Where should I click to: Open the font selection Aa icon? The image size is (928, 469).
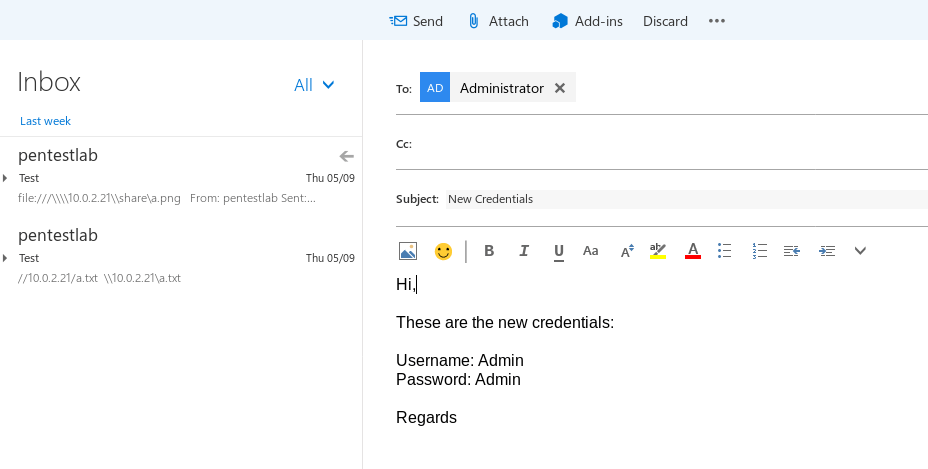tap(591, 251)
